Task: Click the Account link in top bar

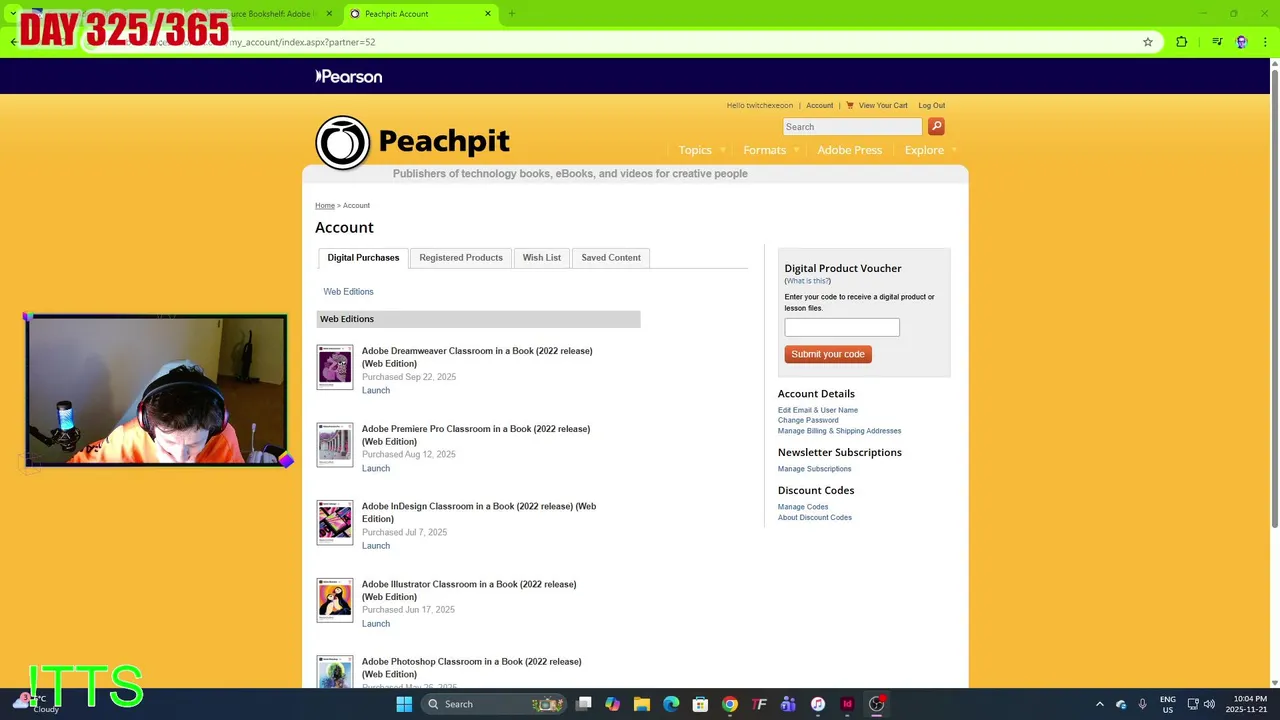Action: 820,105
